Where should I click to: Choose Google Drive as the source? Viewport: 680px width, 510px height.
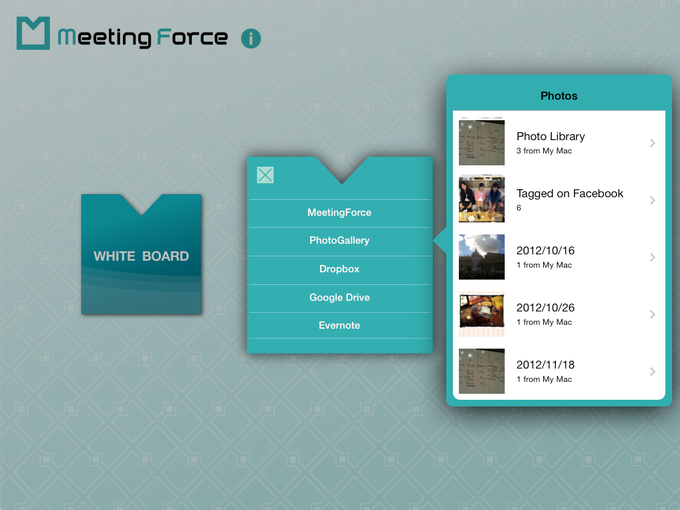pos(340,298)
